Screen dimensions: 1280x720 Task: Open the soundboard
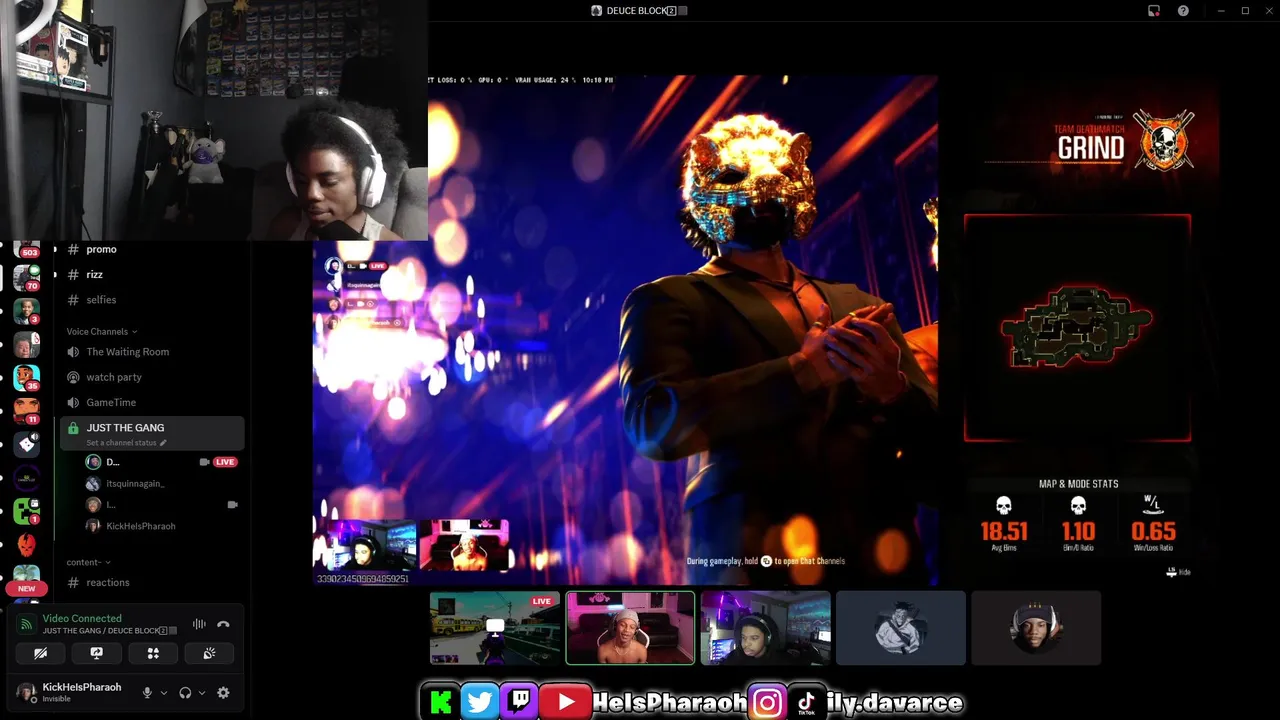click(209, 653)
